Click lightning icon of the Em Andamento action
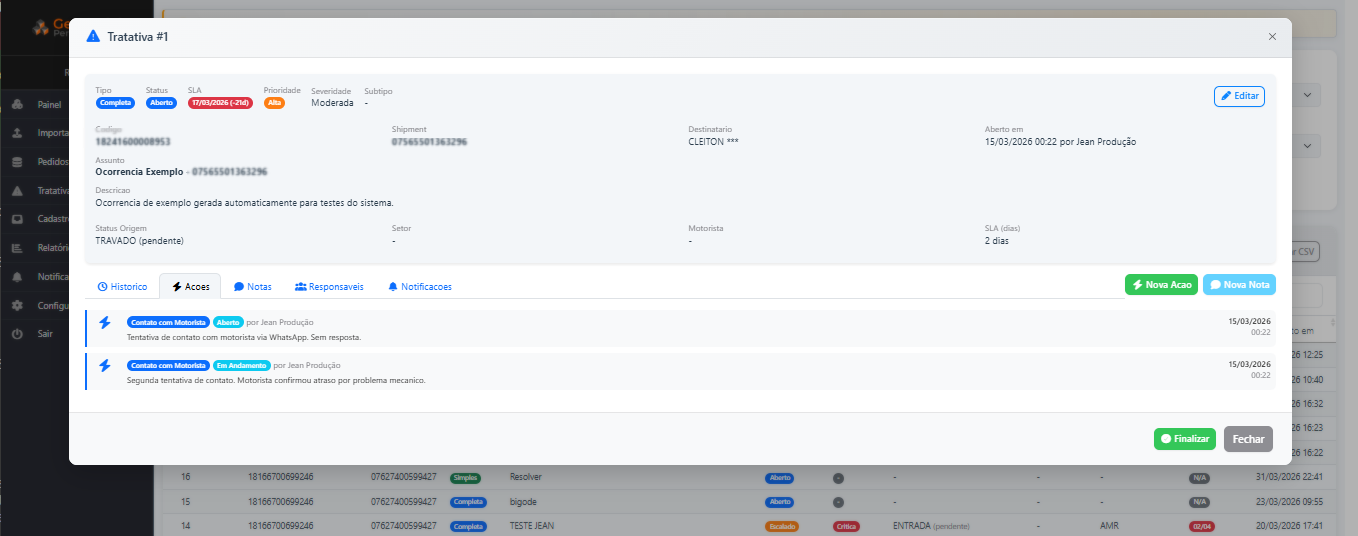This screenshot has height=536, width=1358. pyautogui.click(x=105, y=366)
